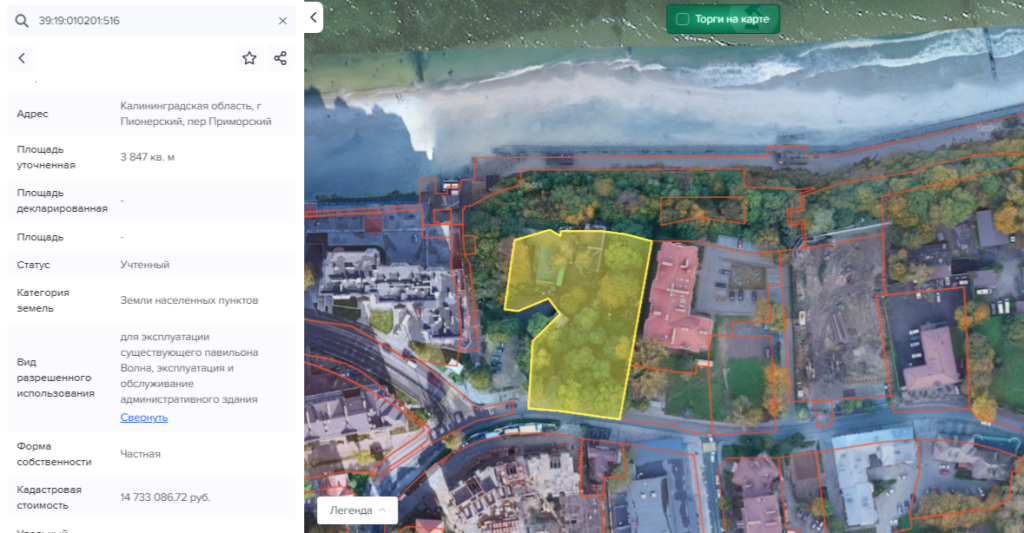This screenshot has width=1024, height=533.
Task: Click the Площадь декларированная row label
Action: coord(61,200)
